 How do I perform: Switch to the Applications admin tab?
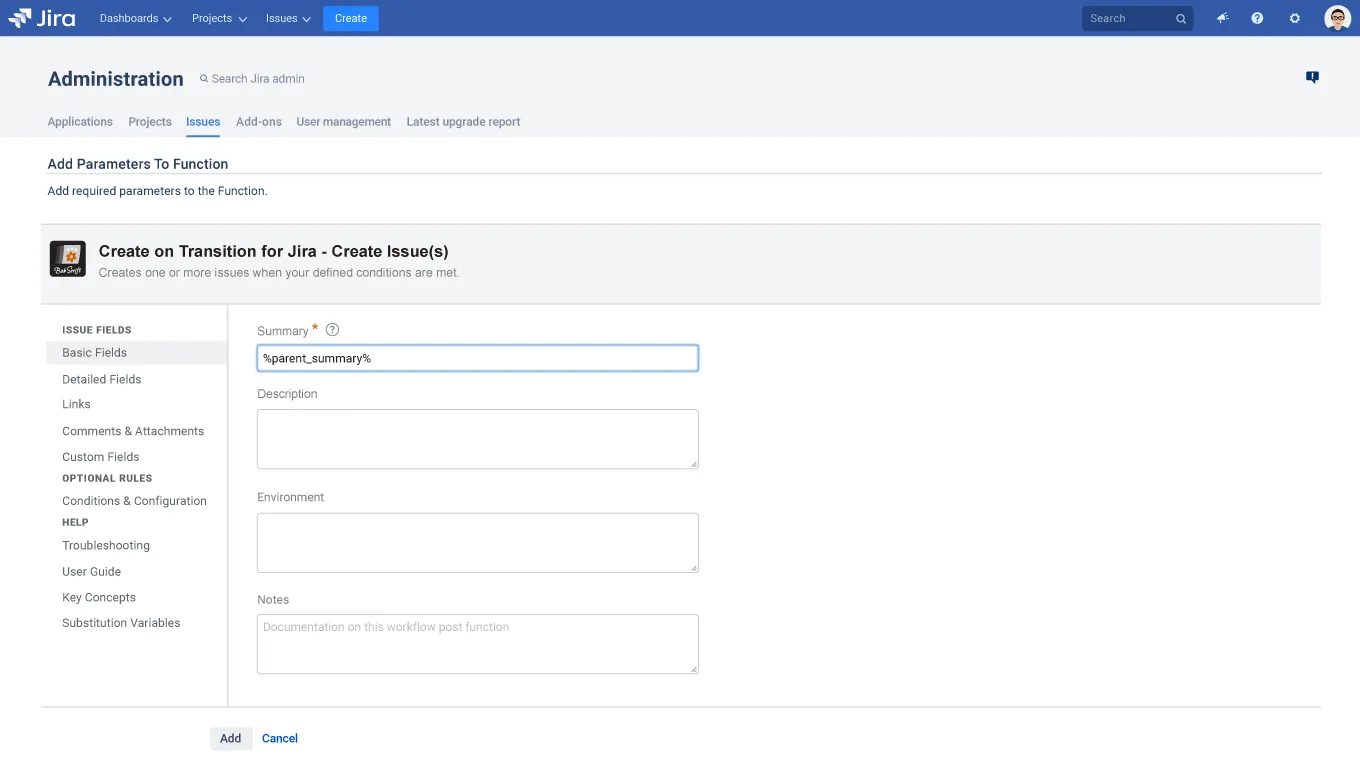tap(80, 121)
